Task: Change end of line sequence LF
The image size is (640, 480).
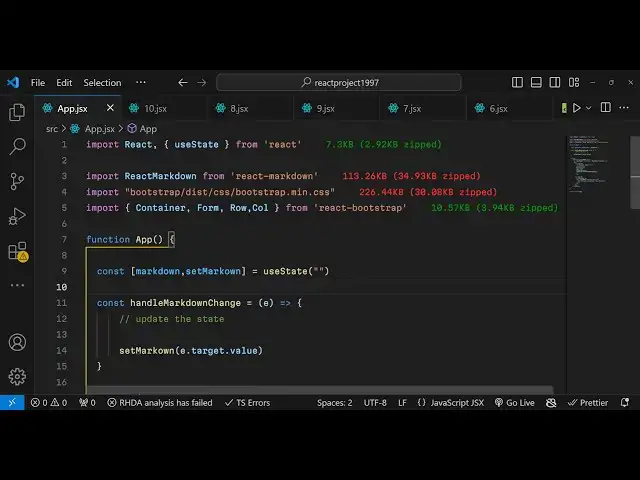Action: [x=402, y=403]
